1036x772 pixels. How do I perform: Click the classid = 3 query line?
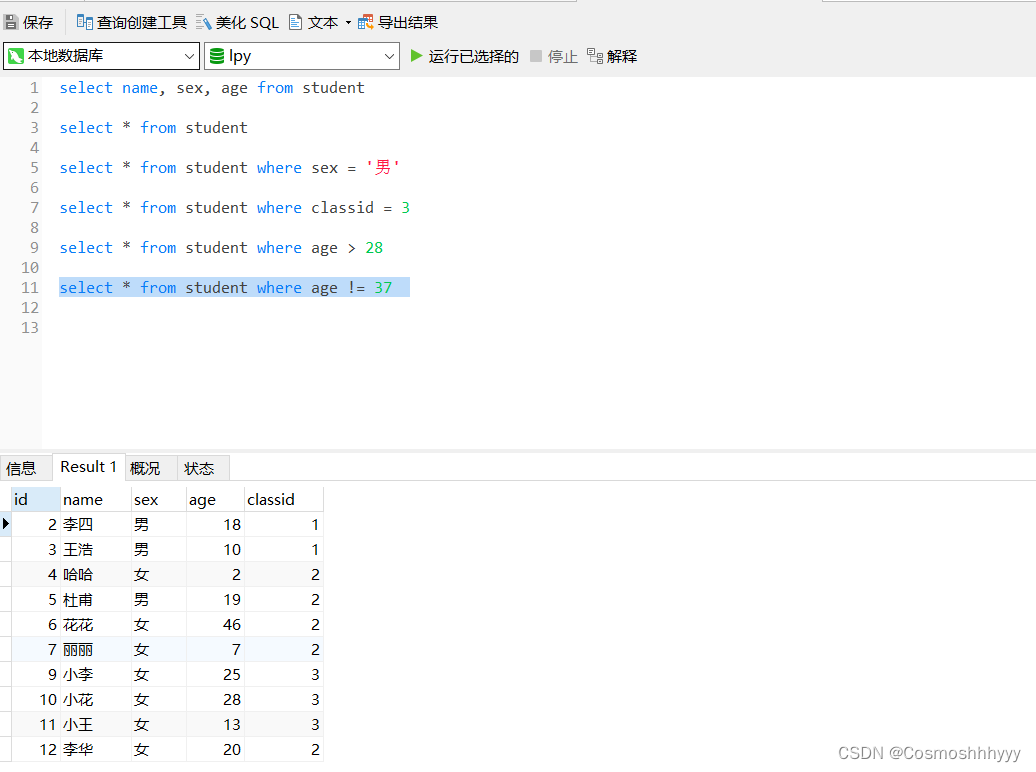[x=235, y=208]
